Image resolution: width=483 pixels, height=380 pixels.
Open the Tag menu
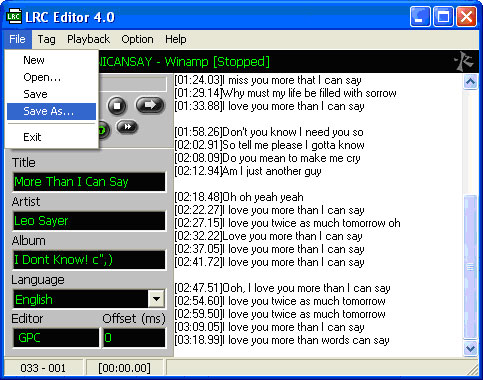pos(46,39)
